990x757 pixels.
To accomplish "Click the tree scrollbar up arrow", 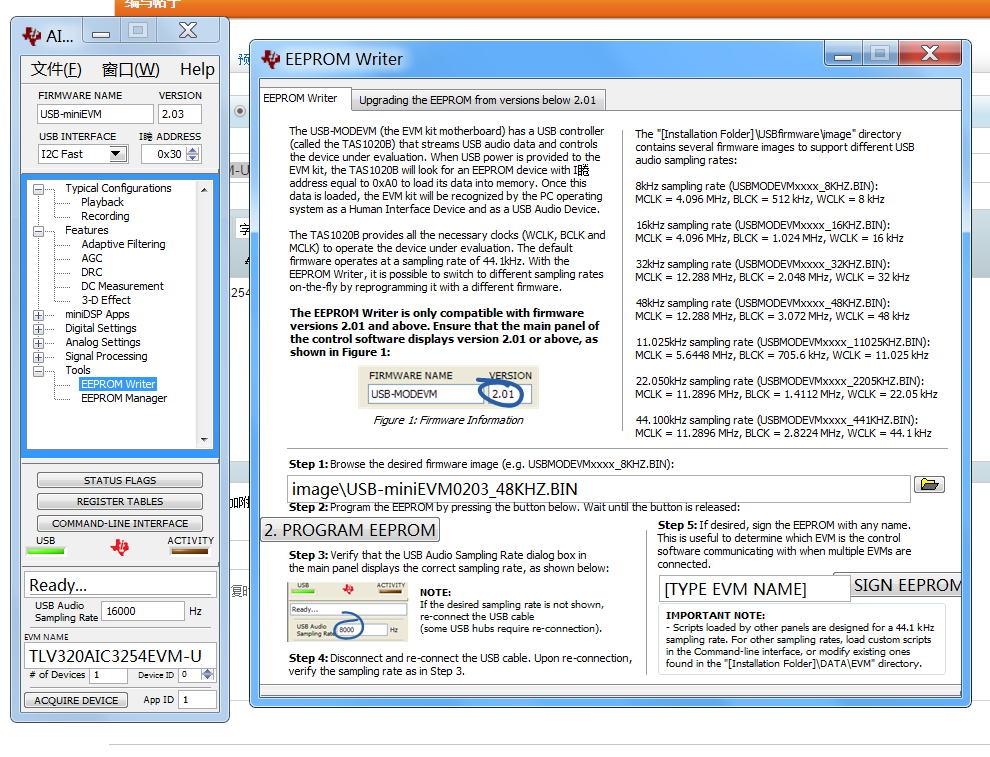I will (x=204, y=189).
